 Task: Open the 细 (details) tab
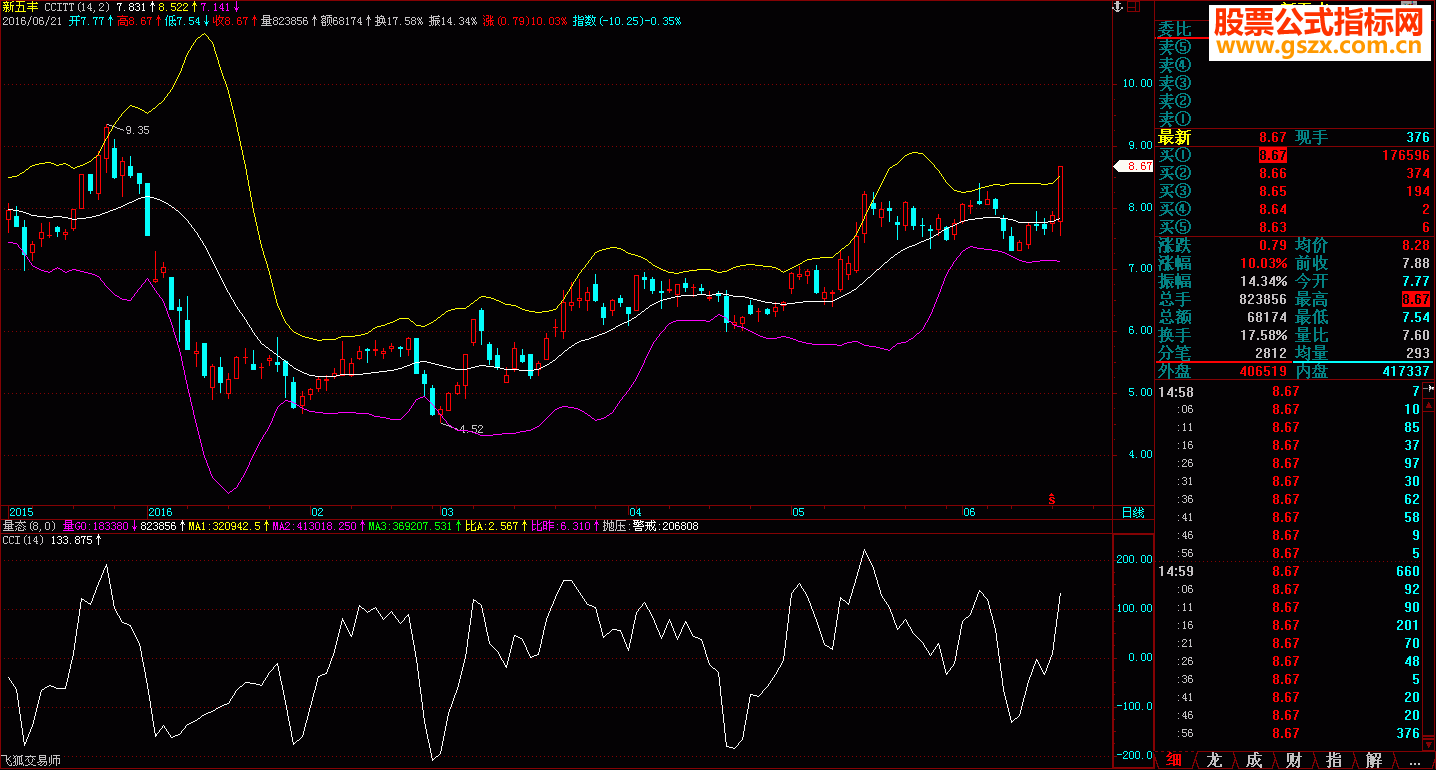pyautogui.click(x=1175, y=760)
